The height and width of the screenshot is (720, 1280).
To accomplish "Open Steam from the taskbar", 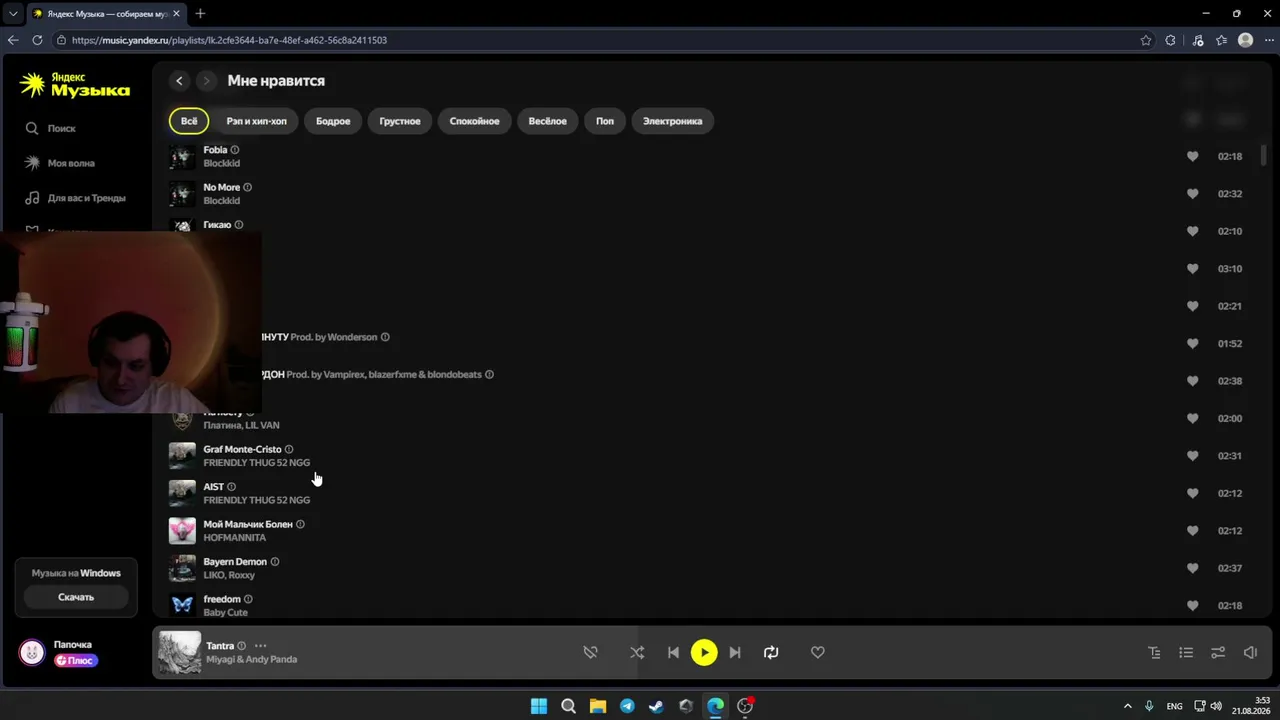I will click(656, 706).
